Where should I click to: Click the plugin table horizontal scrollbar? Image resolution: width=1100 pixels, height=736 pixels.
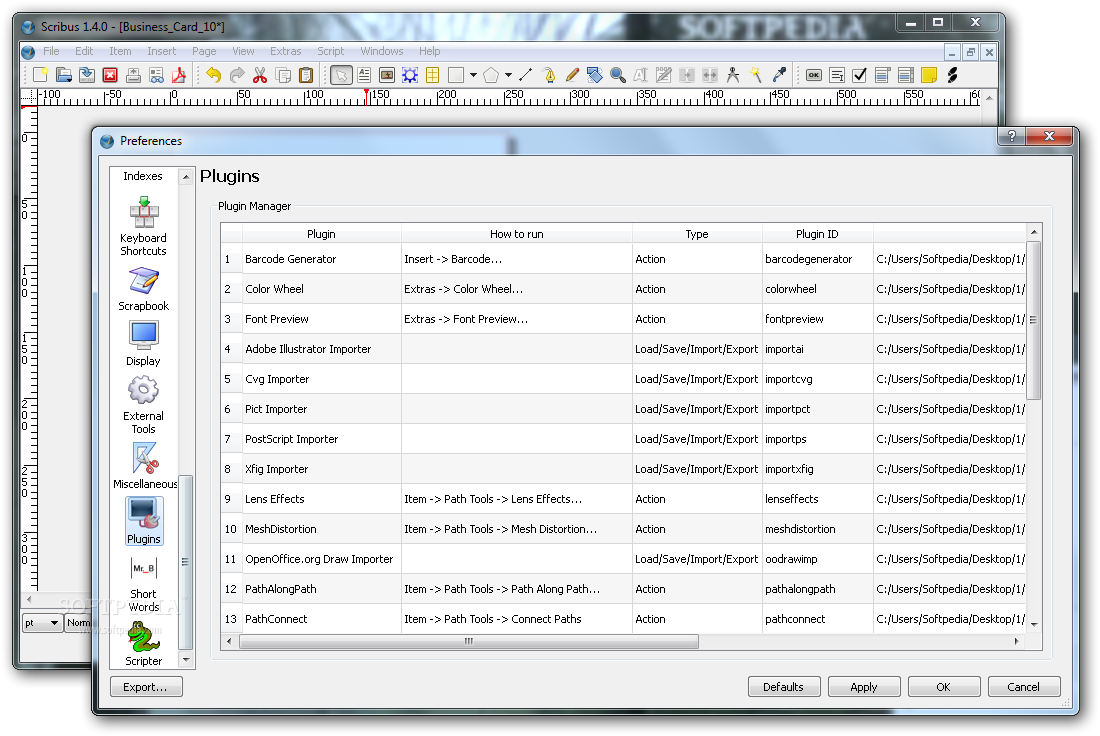coord(469,641)
